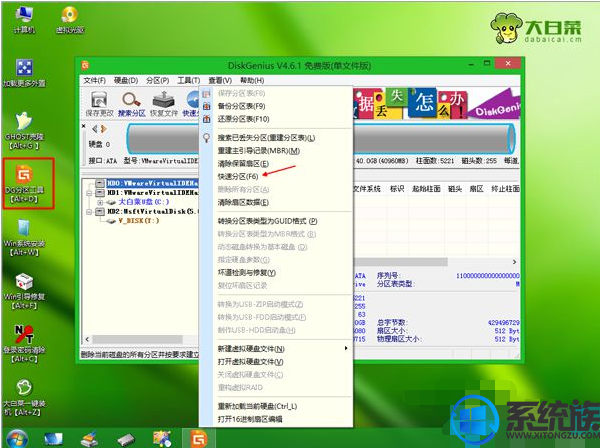Choose 坏道检测与修复(Y) menu entry
The width and height of the screenshot is (600, 448).
(246, 273)
